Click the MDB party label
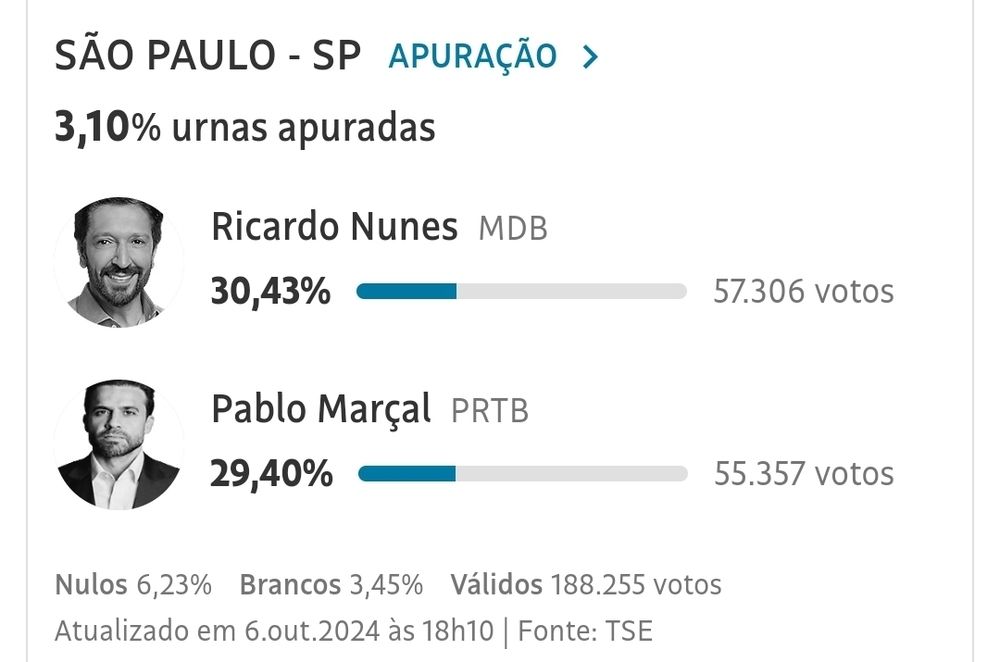Image resolution: width=1000 pixels, height=662 pixels. click(x=513, y=228)
